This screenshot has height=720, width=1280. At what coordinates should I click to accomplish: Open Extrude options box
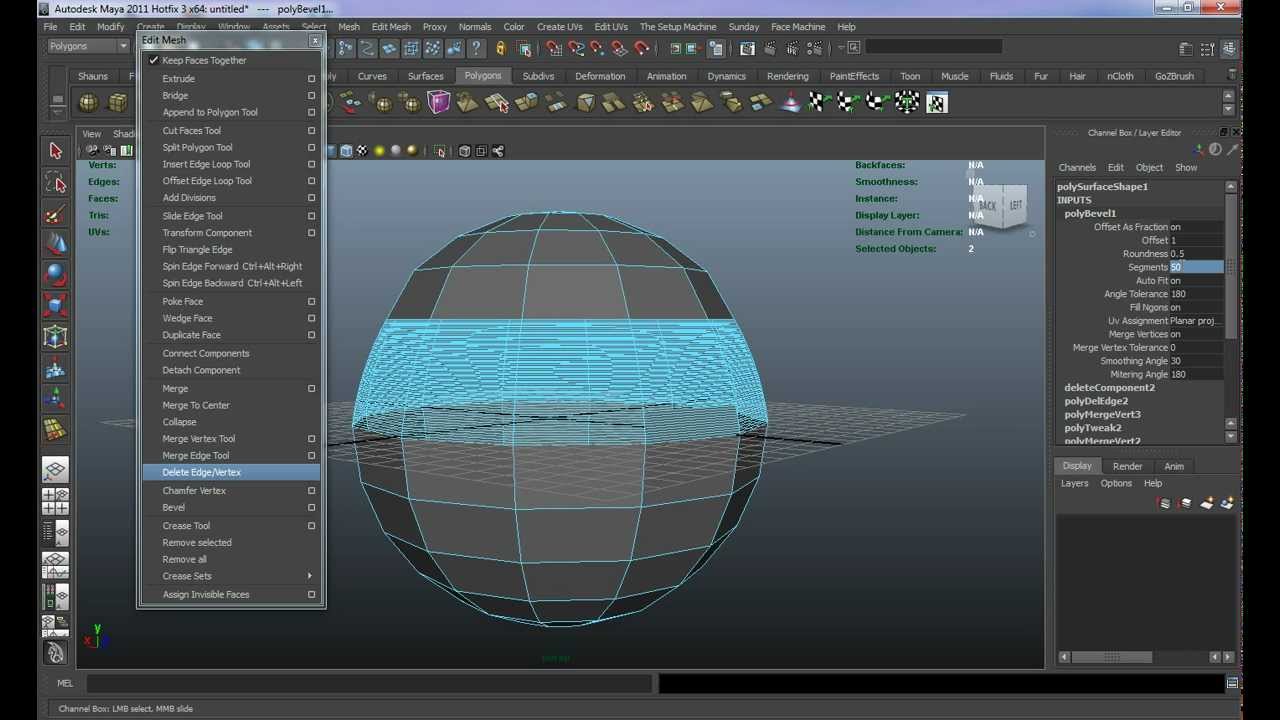pyautogui.click(x=311, y=79)
